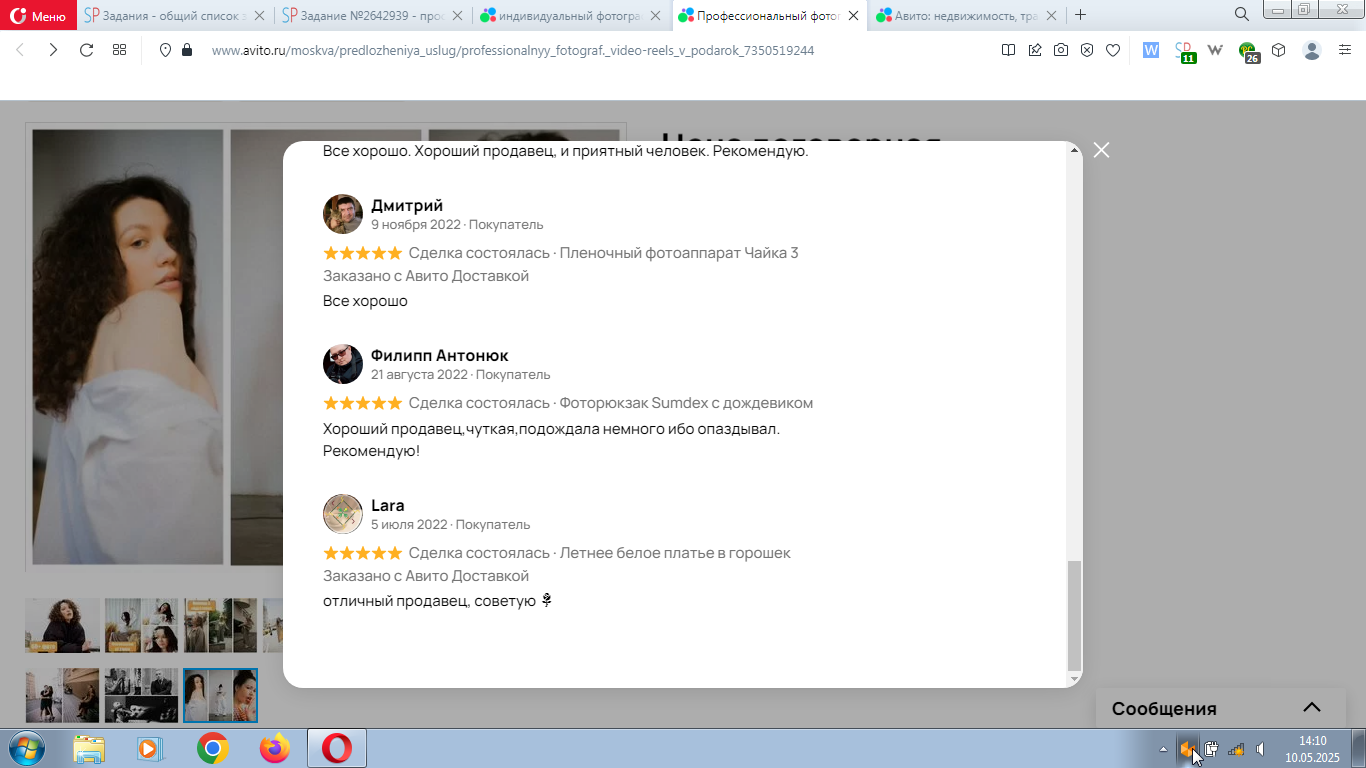Take a snapshot with the camera icon
The height and width of the screenshot is (768, 1366).
[1061, 50]
